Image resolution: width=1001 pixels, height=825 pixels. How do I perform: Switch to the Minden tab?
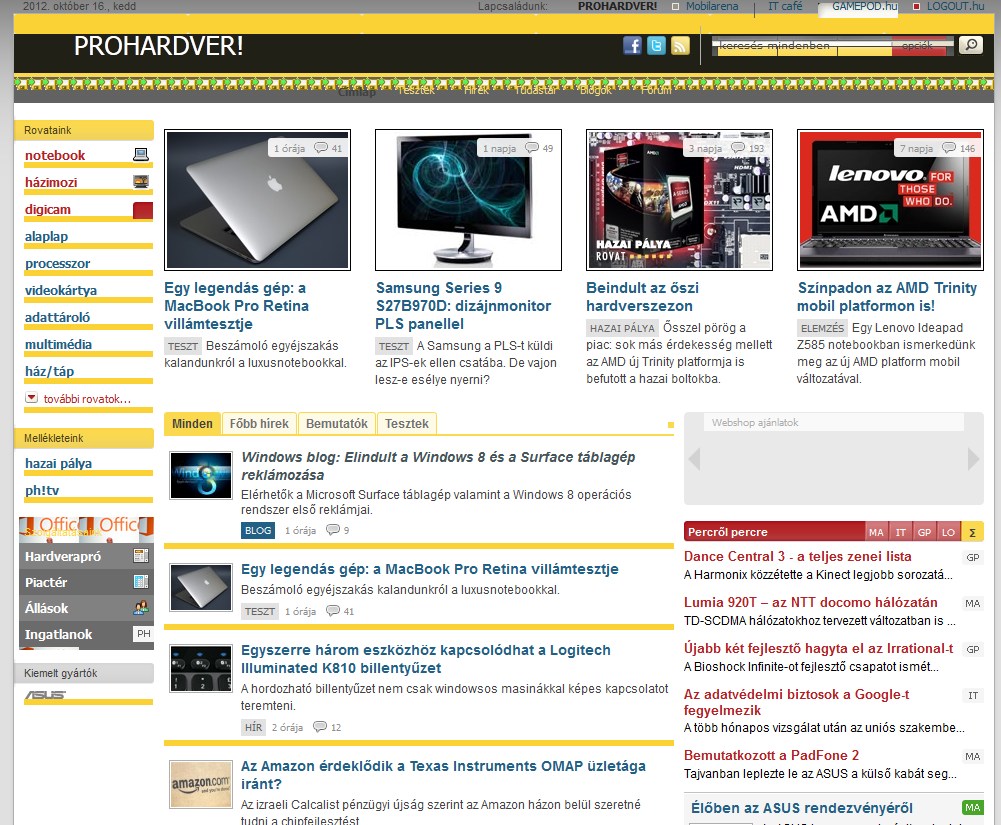coord(192,423)
